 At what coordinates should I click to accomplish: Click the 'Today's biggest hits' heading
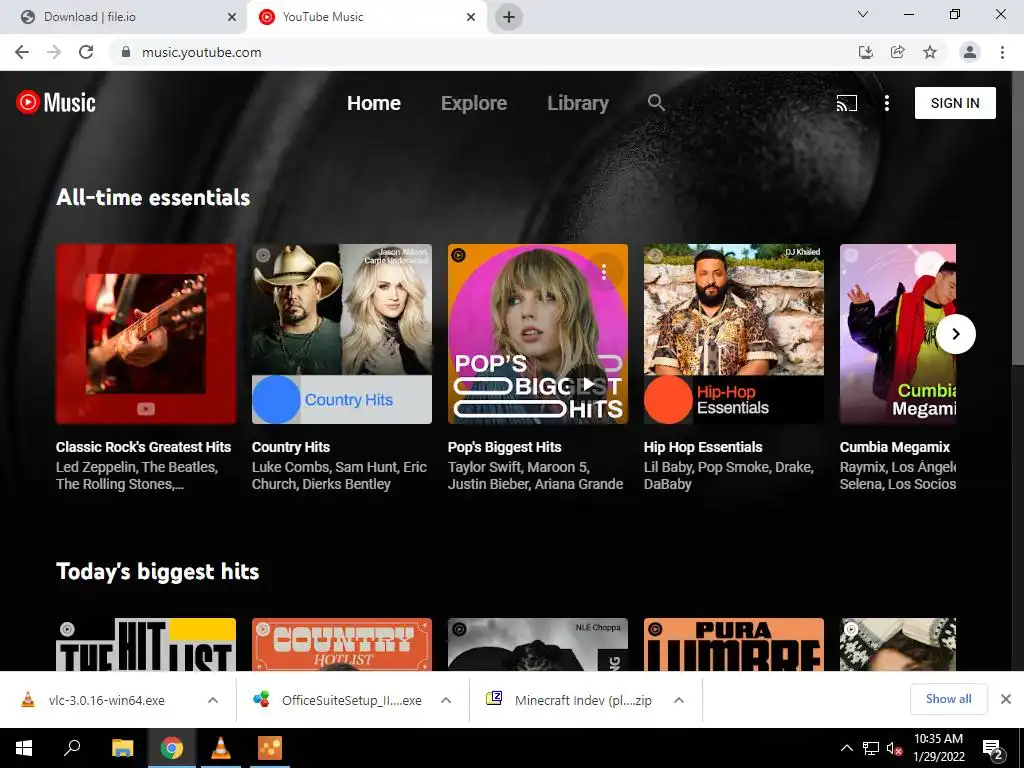pos(157,571)
